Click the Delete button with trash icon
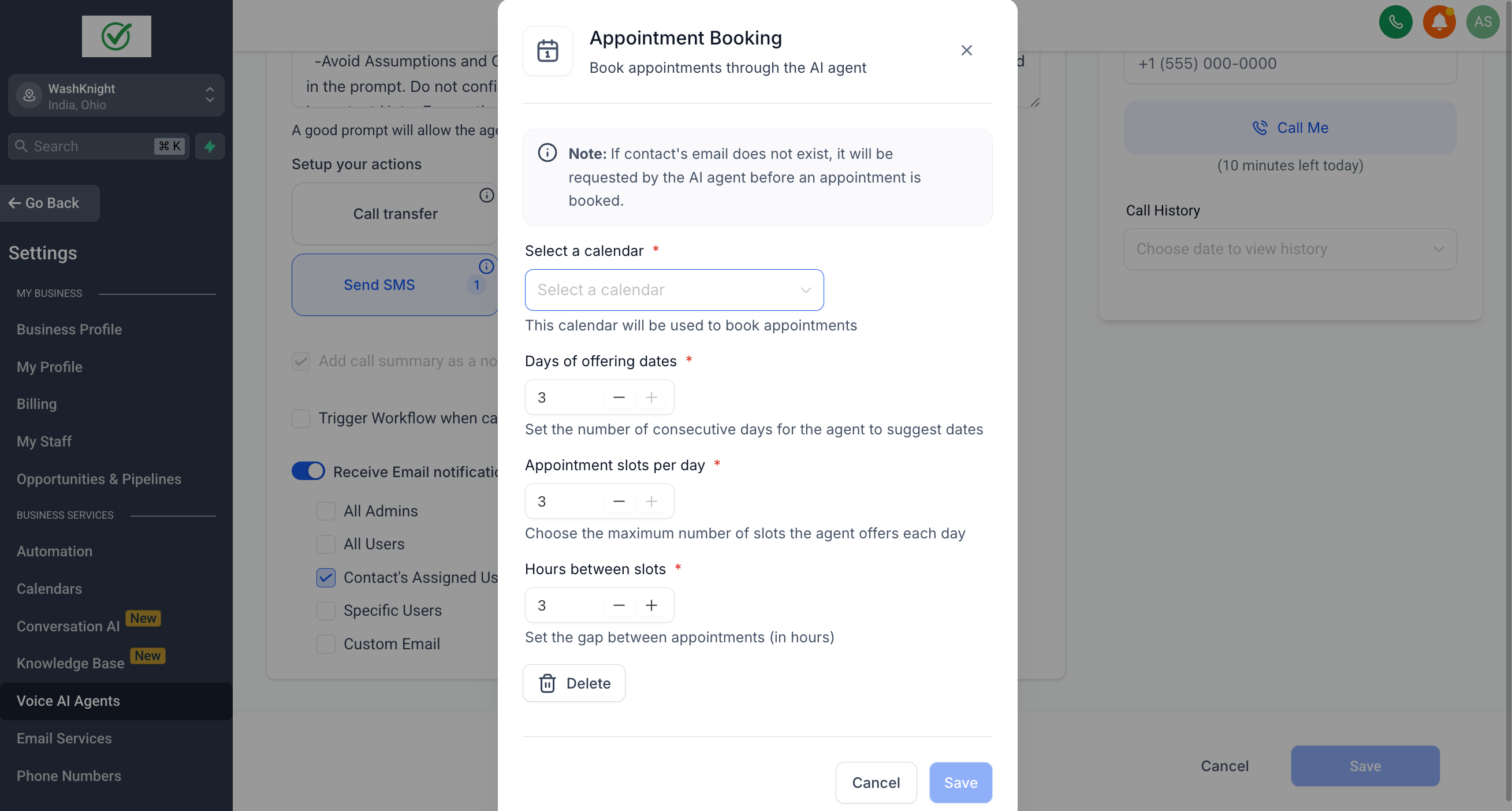The height and width of the screenshot is (811, 1512). coord(573,683)
